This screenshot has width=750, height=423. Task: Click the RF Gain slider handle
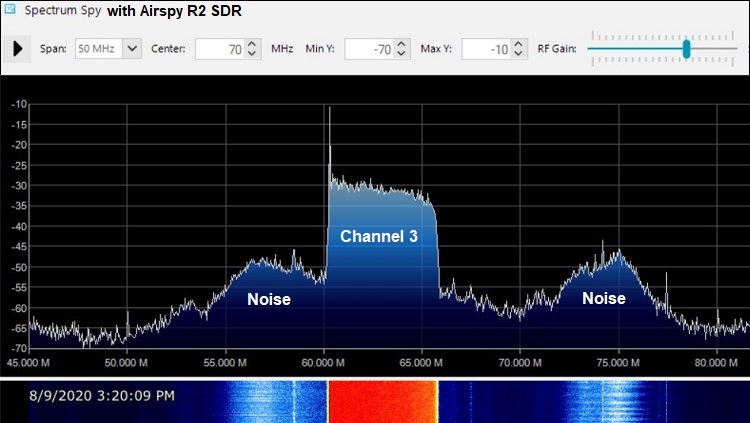tap(686, 48)
